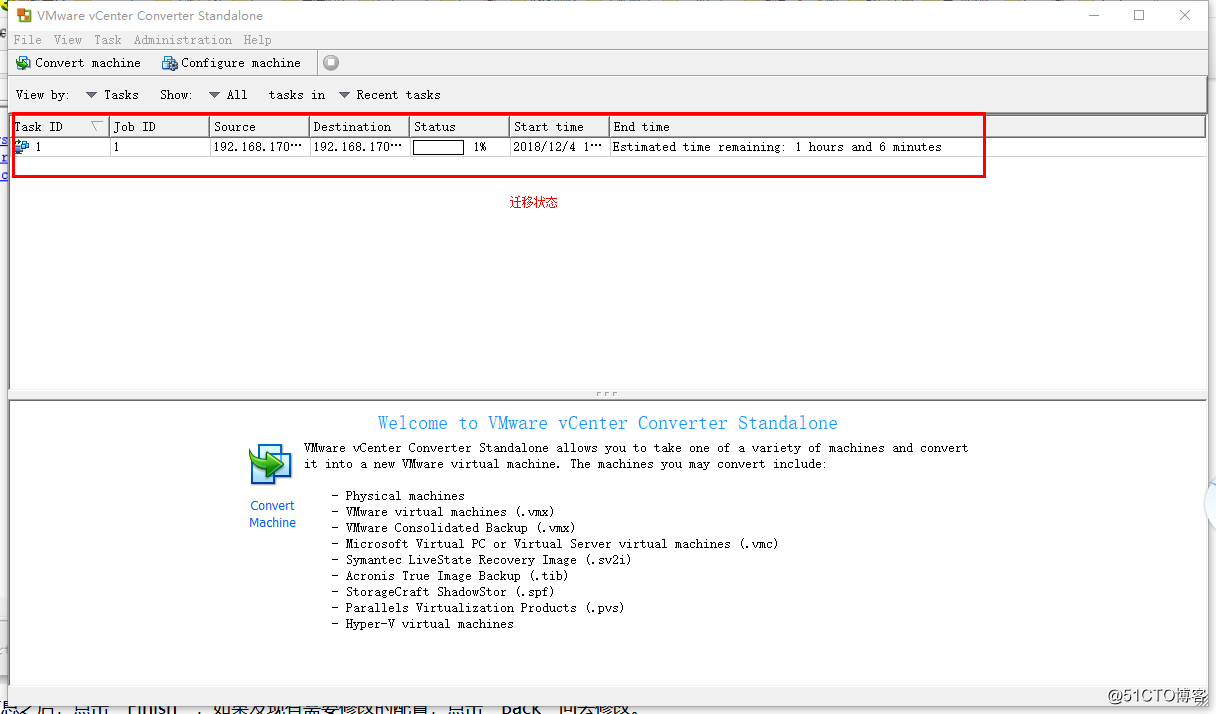Screen dimensions: 1216x714
Task: Sort by the Job ID column header
Action: tap(160, 127)
